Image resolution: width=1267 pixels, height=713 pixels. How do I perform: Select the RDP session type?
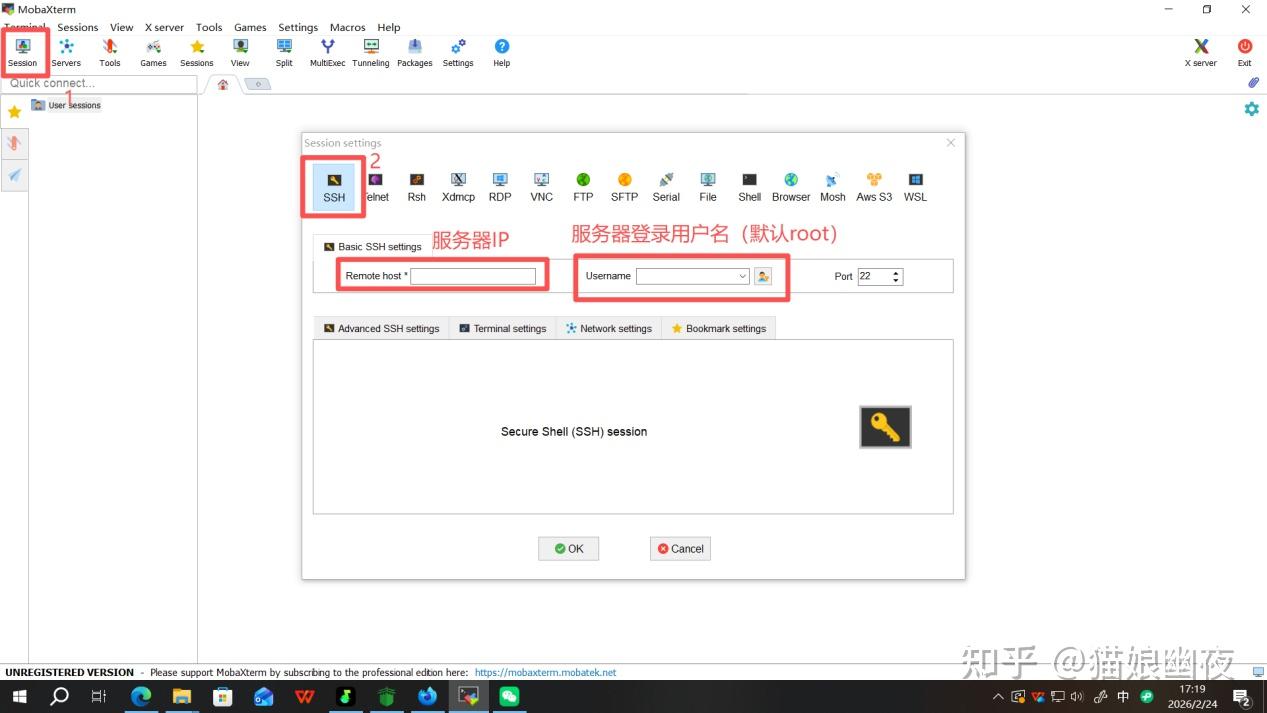[x=500, y=187]
